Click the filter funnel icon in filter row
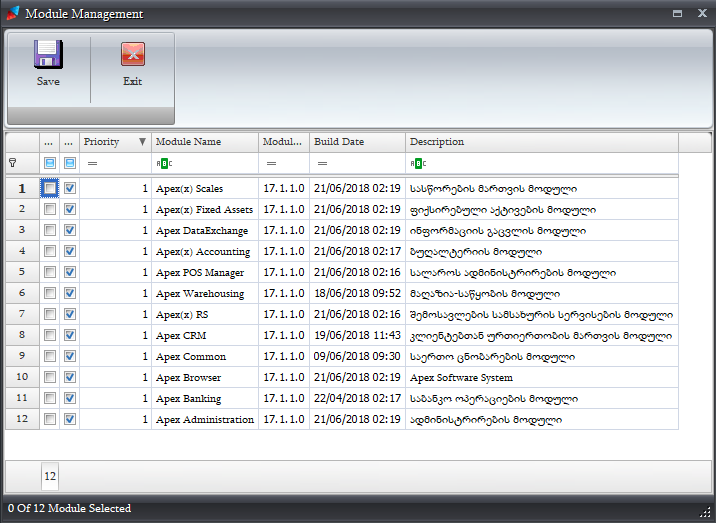 pyautogui.click(x=13, y=163)
